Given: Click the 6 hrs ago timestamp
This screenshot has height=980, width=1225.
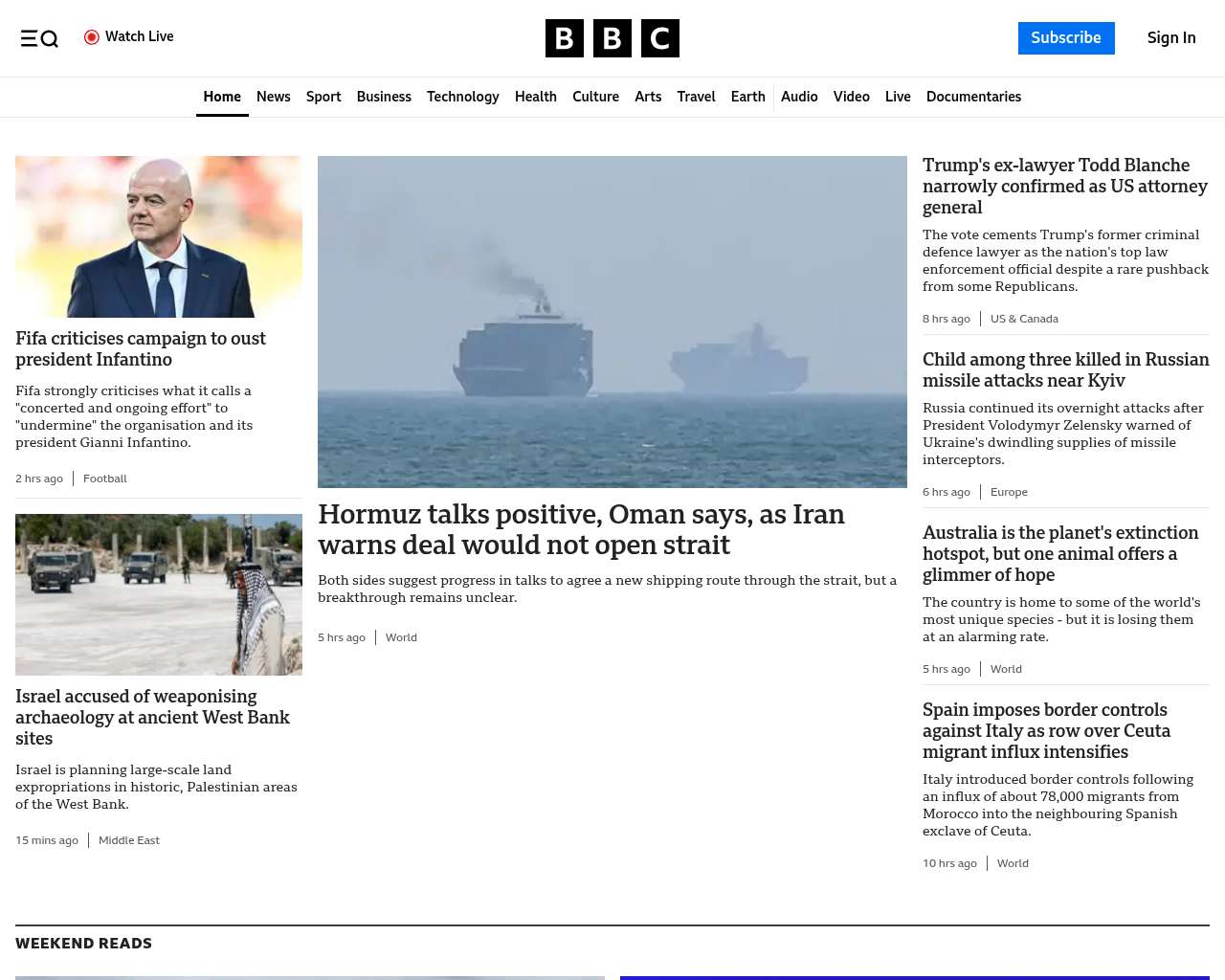Looking at the screenshot, I should [x=947, y=492].
